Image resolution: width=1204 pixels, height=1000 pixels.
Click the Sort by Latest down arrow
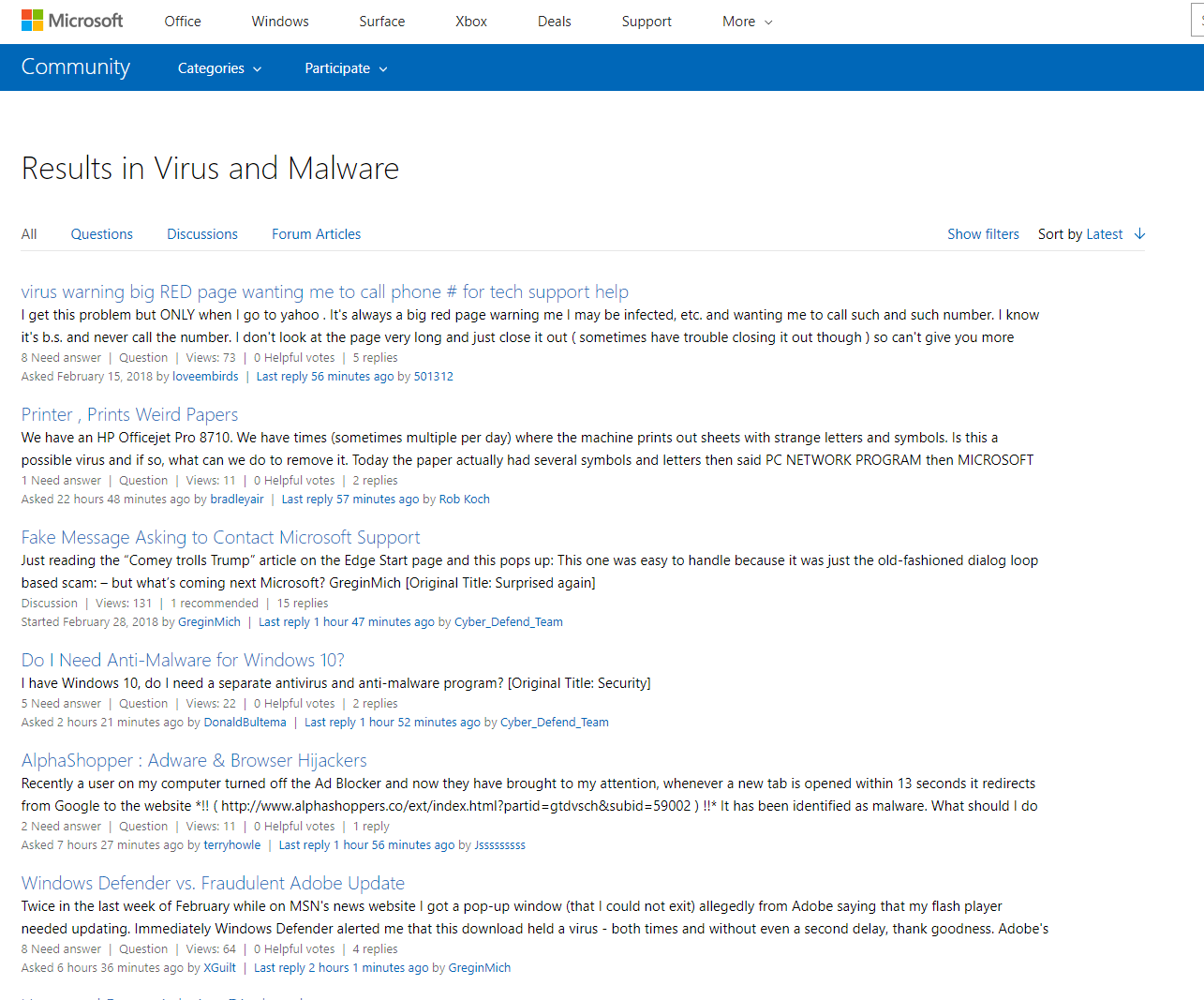point(1139,233)
